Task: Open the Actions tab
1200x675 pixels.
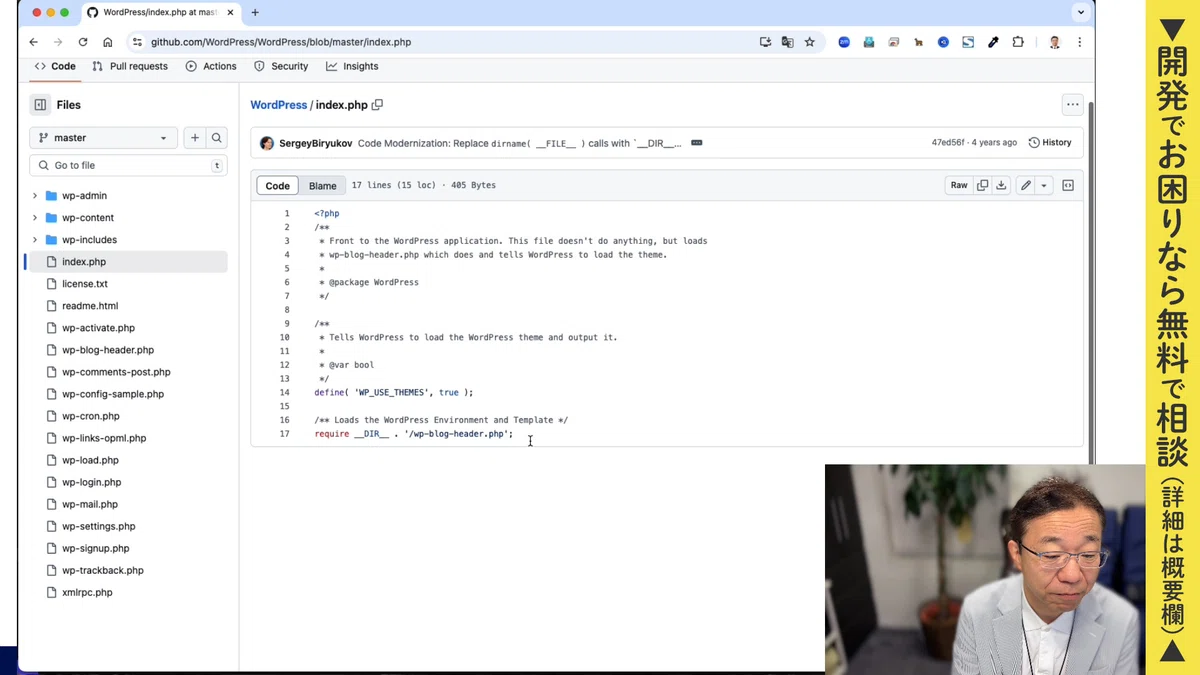Action: [211, 66]
